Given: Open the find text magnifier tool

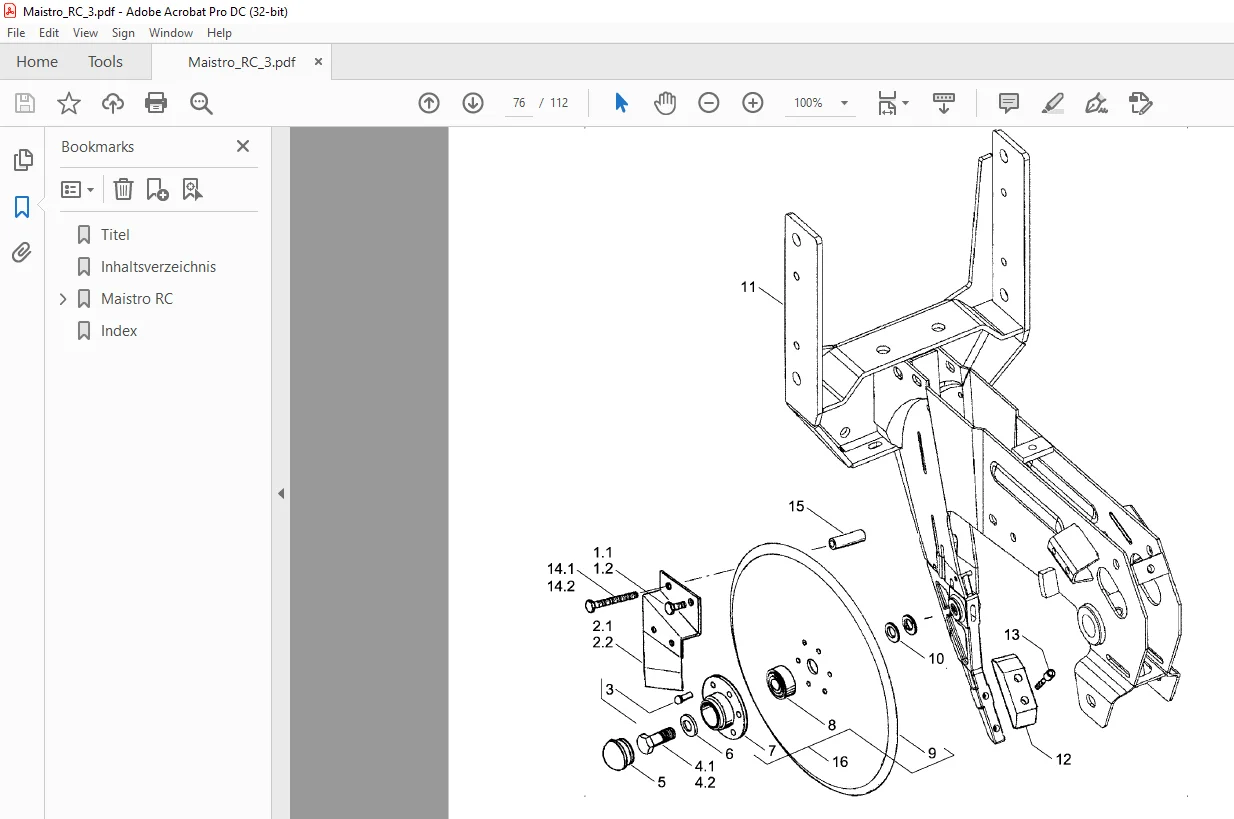Looking at the screenshot, I should tap(202, 103).
